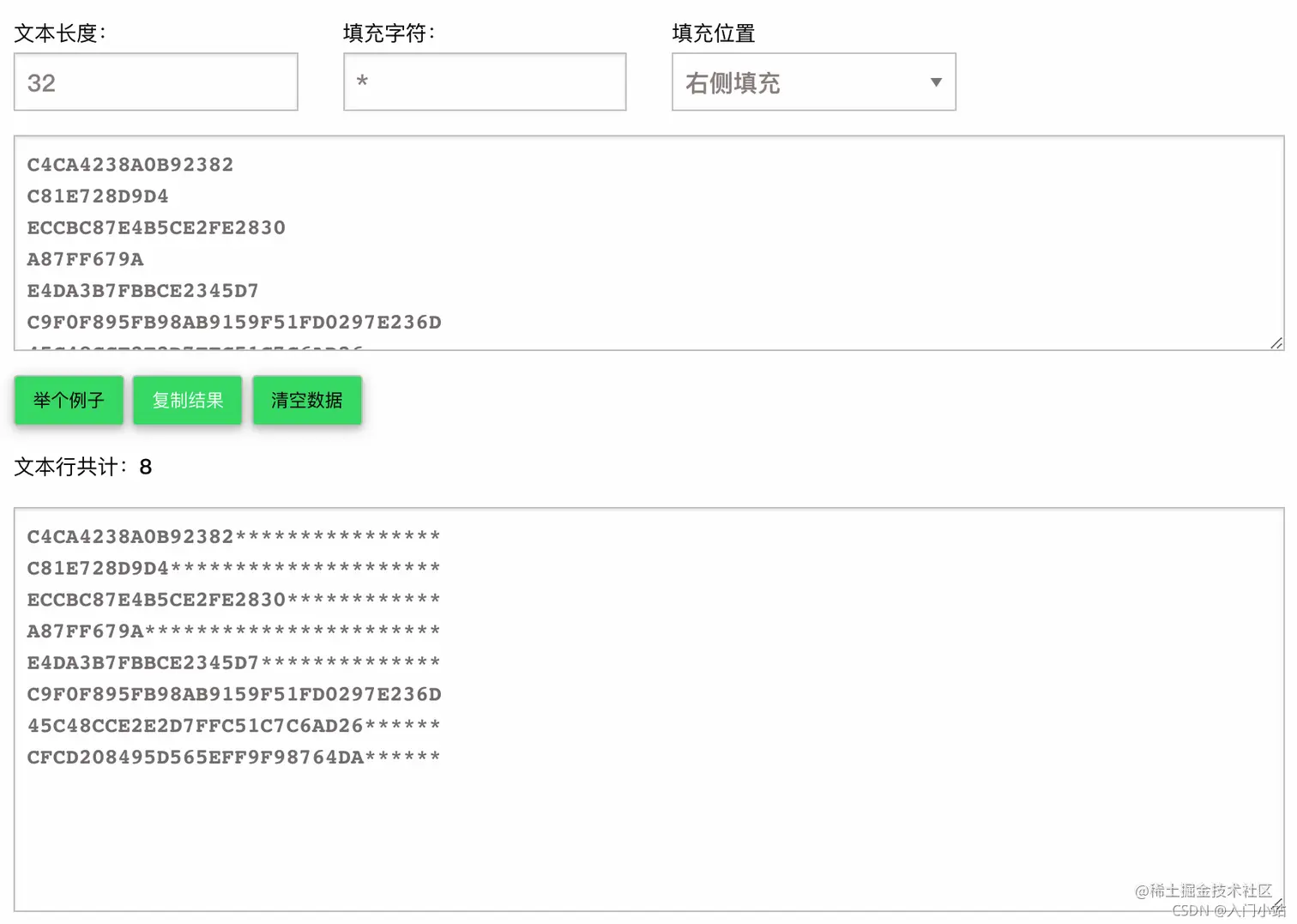Click the 举个例子 button
Image resolution: width=1297 pixels, height=924 pixels.
click(x=69, y=400)
